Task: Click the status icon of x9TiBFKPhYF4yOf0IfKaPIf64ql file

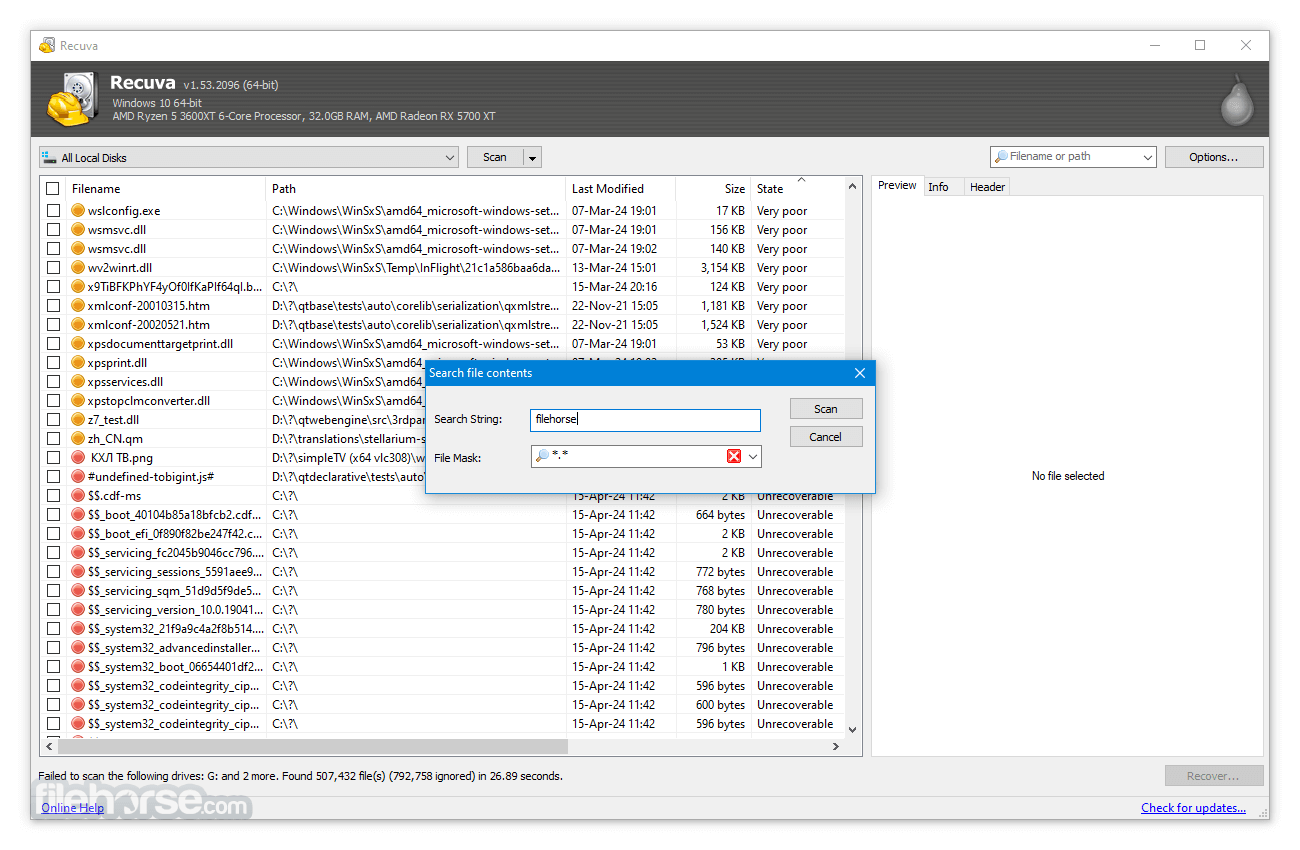Action: pyautogui.click(x=79, y=287)
